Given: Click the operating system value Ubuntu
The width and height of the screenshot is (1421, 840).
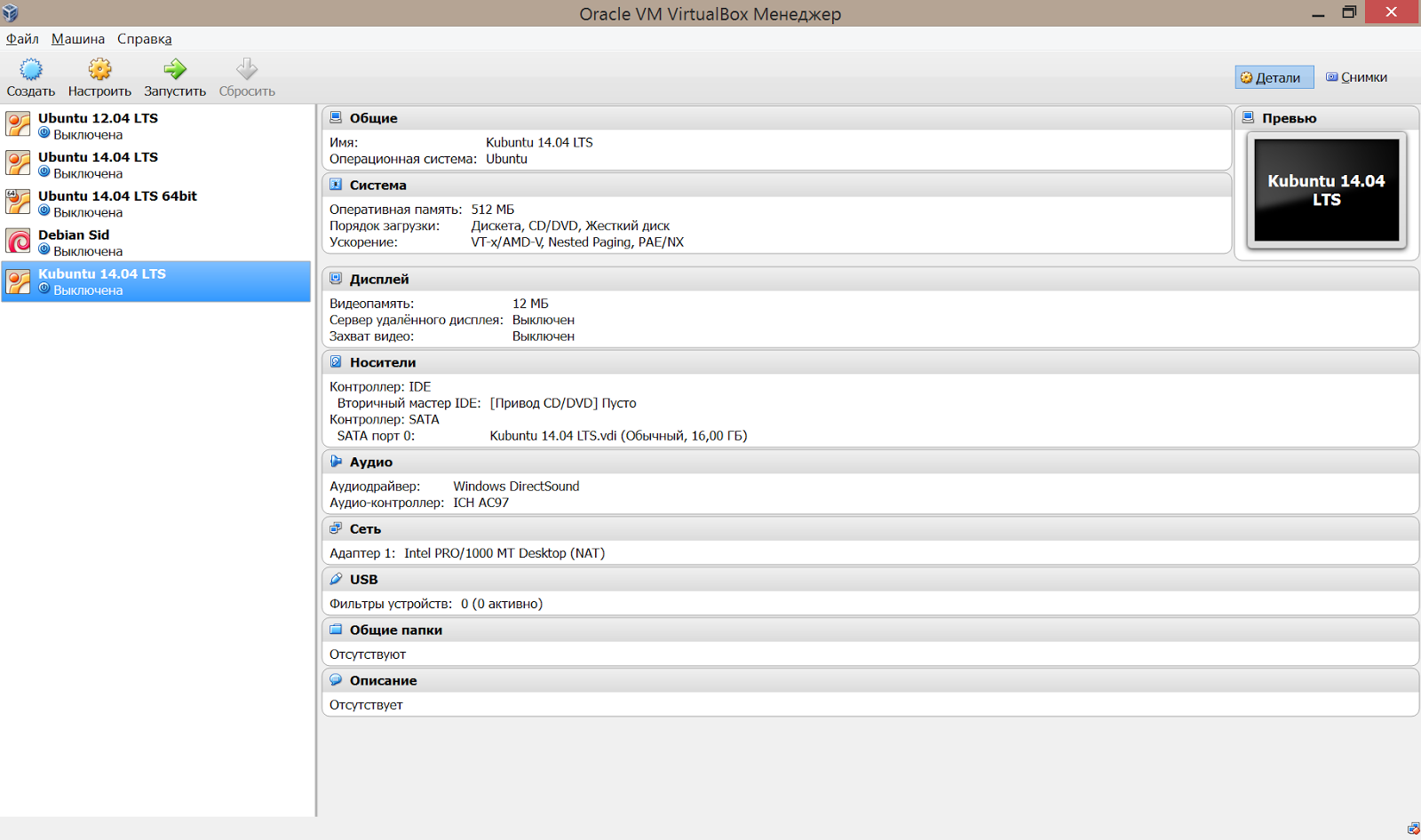Looking at the screenshot, I should point(506,159).
